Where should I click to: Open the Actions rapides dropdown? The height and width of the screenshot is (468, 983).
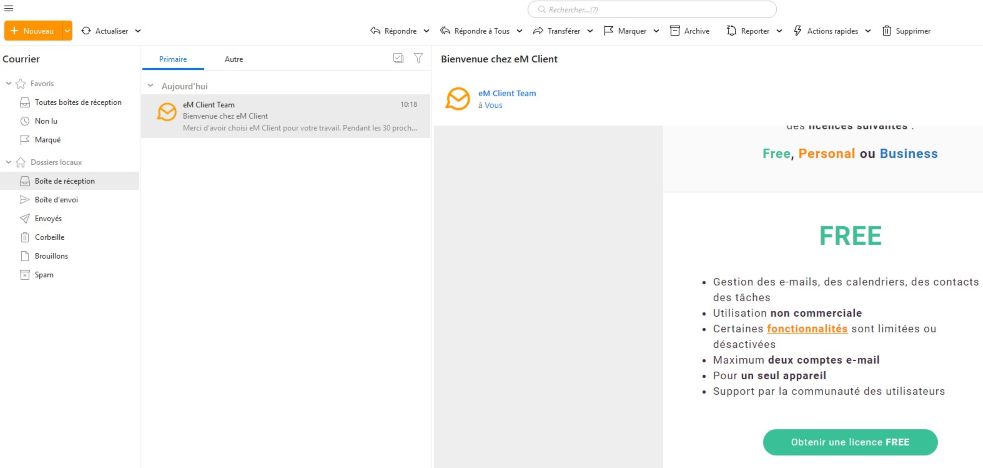[868, 31]
